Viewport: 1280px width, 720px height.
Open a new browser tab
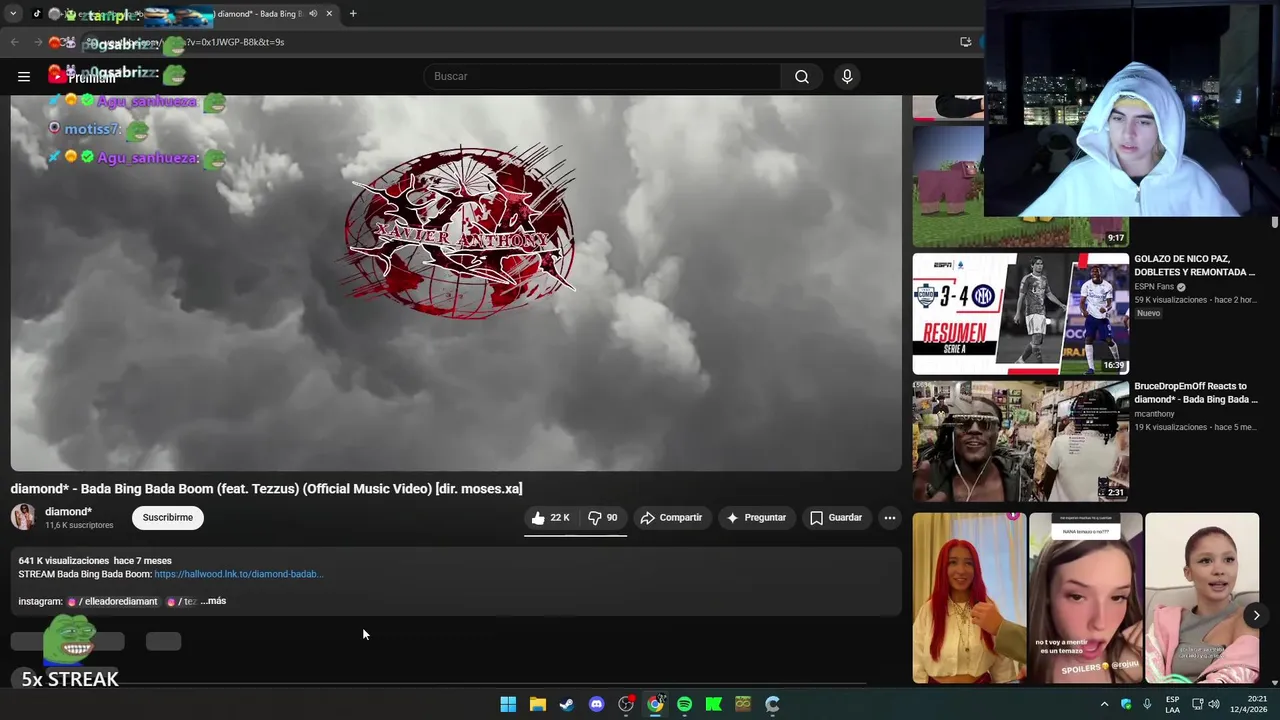353,14
